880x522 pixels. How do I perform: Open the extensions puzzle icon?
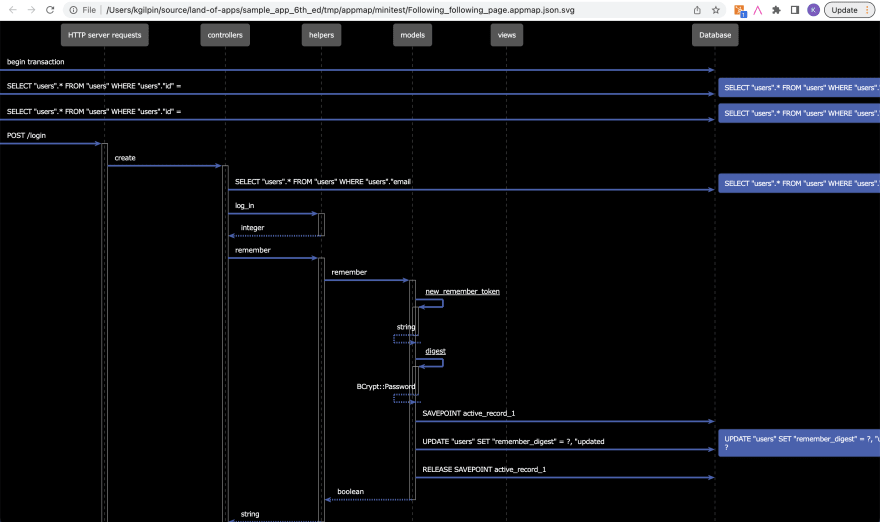point(776,10)
